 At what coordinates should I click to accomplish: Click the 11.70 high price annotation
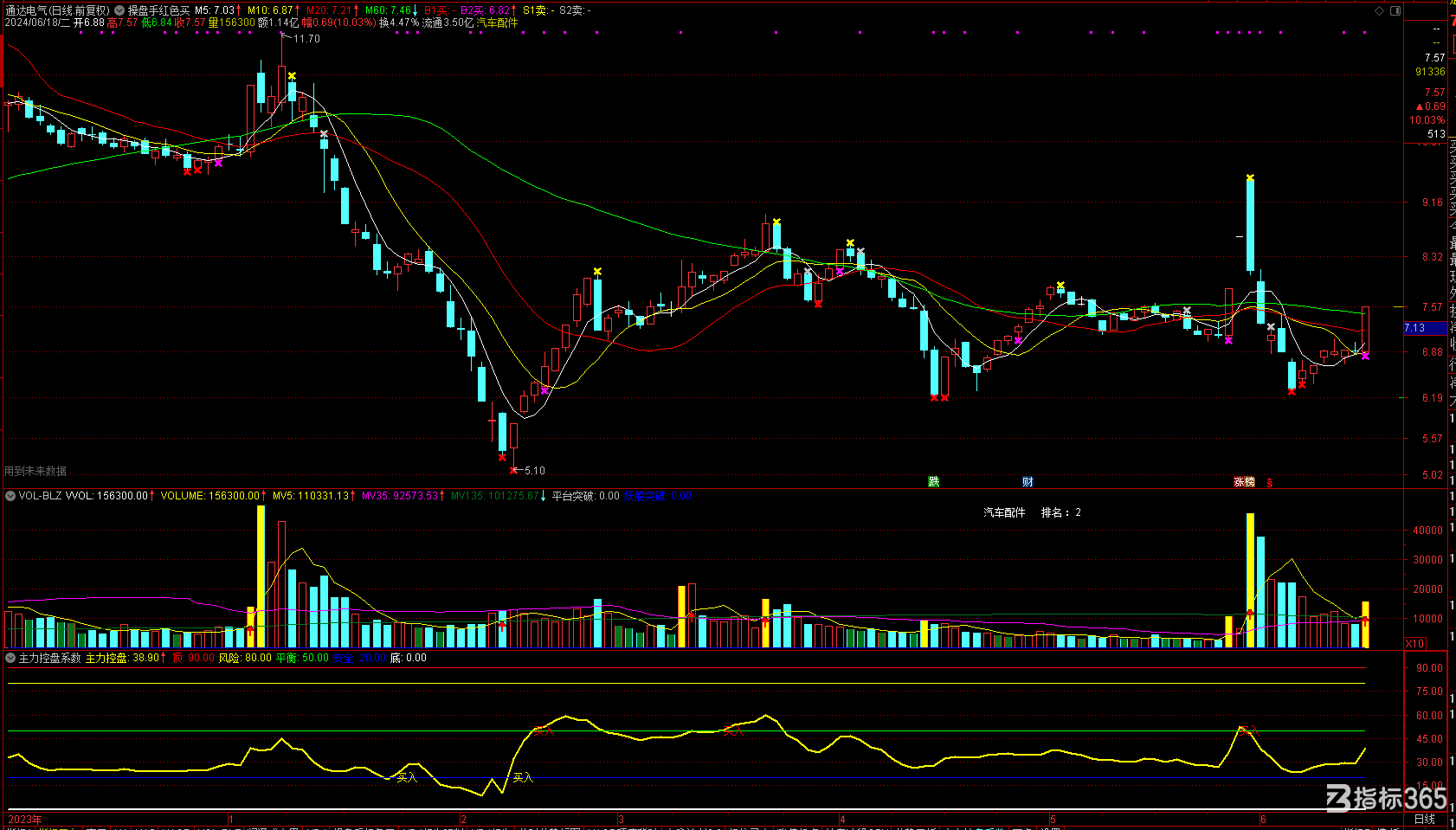pyautogui.click(x=306, y=39)
